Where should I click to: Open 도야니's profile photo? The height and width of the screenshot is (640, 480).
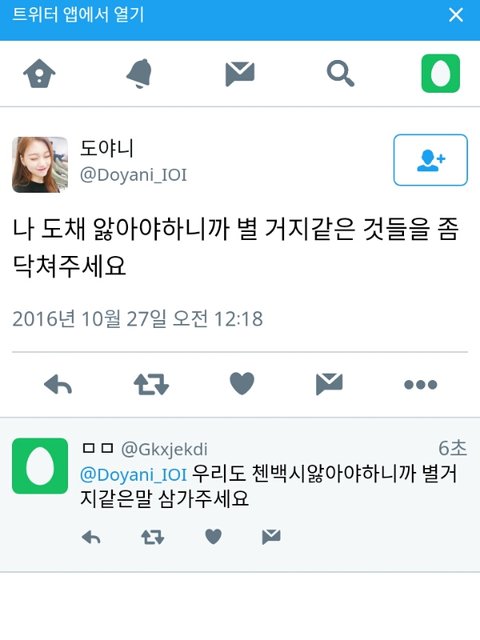click(x=40, y=164)
